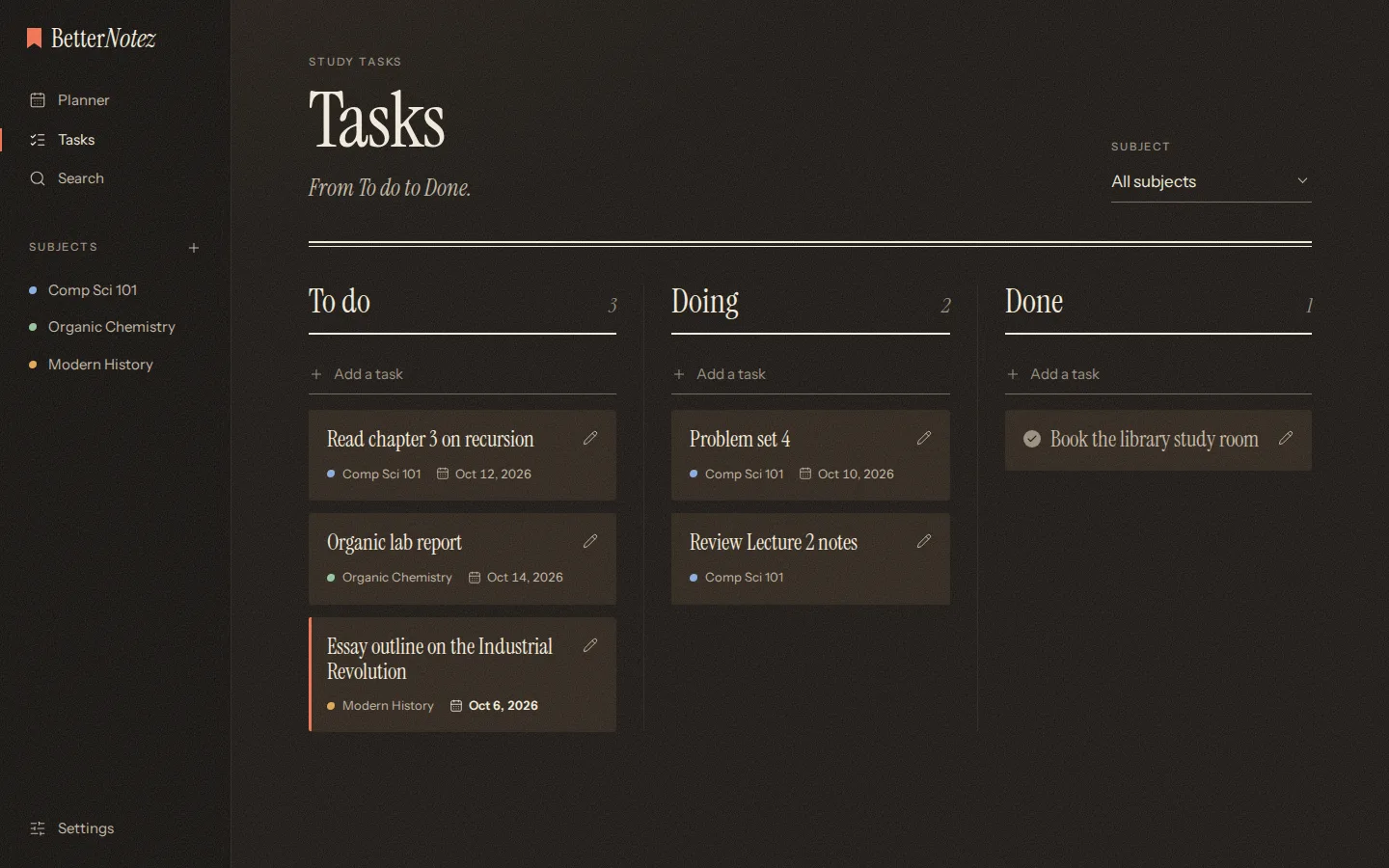
Task: Click the BetterNotez bookmark logo icon
Action: pos(34,39)
